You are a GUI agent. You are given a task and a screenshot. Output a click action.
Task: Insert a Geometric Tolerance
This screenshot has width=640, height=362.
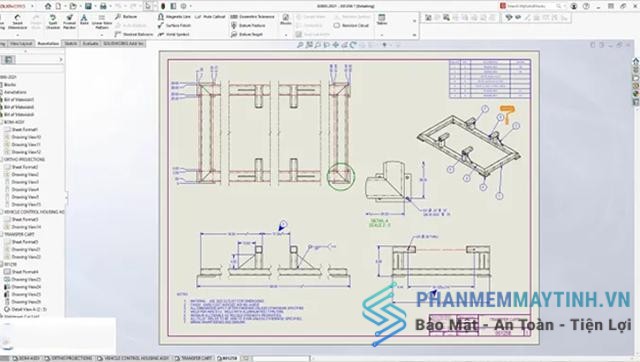[x=253, y=16]
